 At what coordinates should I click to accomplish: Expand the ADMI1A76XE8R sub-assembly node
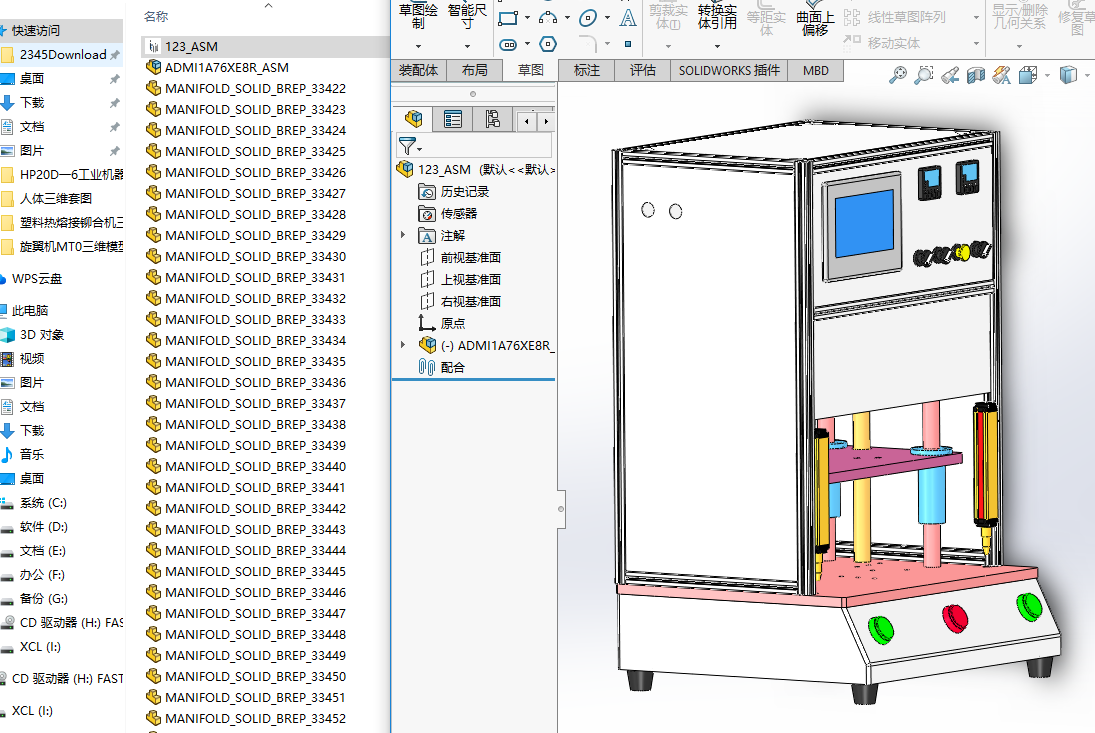403,345
